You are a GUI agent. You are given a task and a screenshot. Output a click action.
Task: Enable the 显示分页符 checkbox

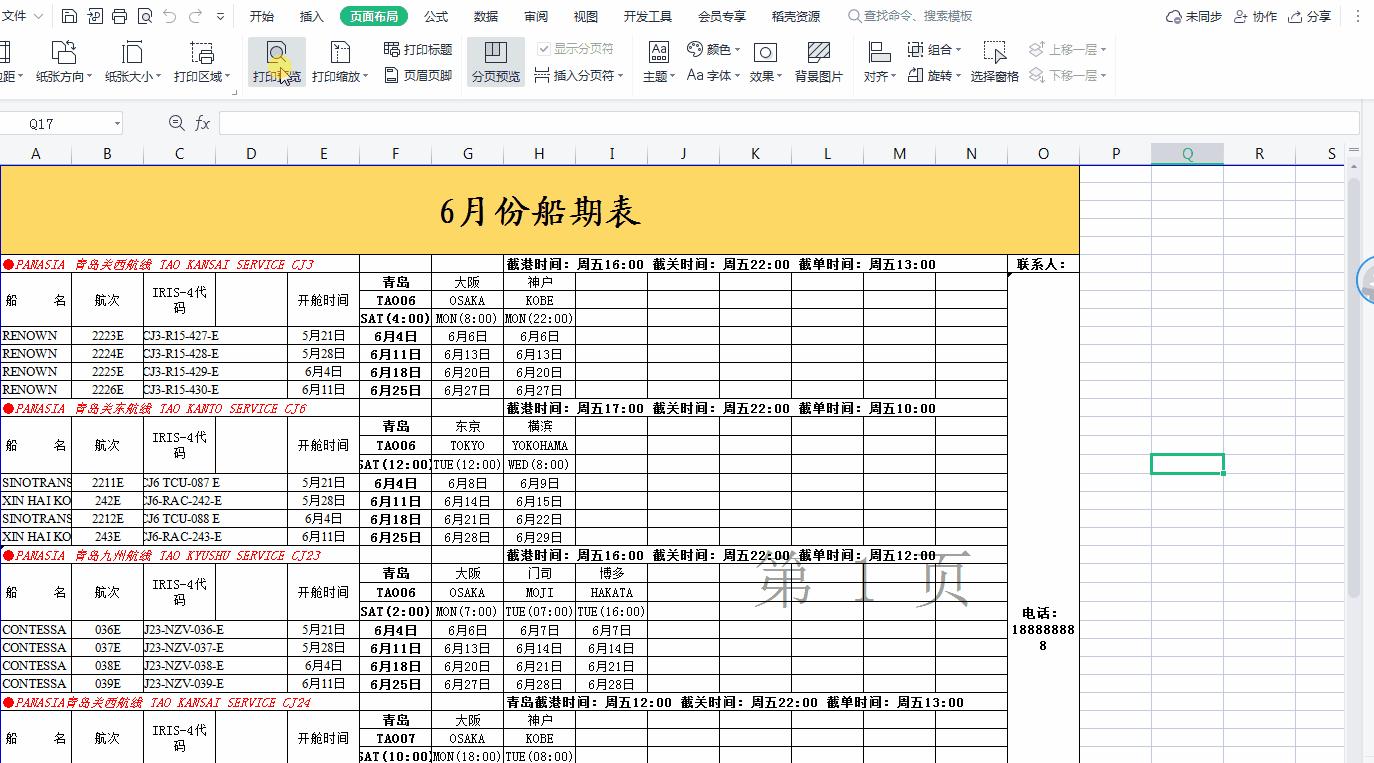tap(545, 50)
